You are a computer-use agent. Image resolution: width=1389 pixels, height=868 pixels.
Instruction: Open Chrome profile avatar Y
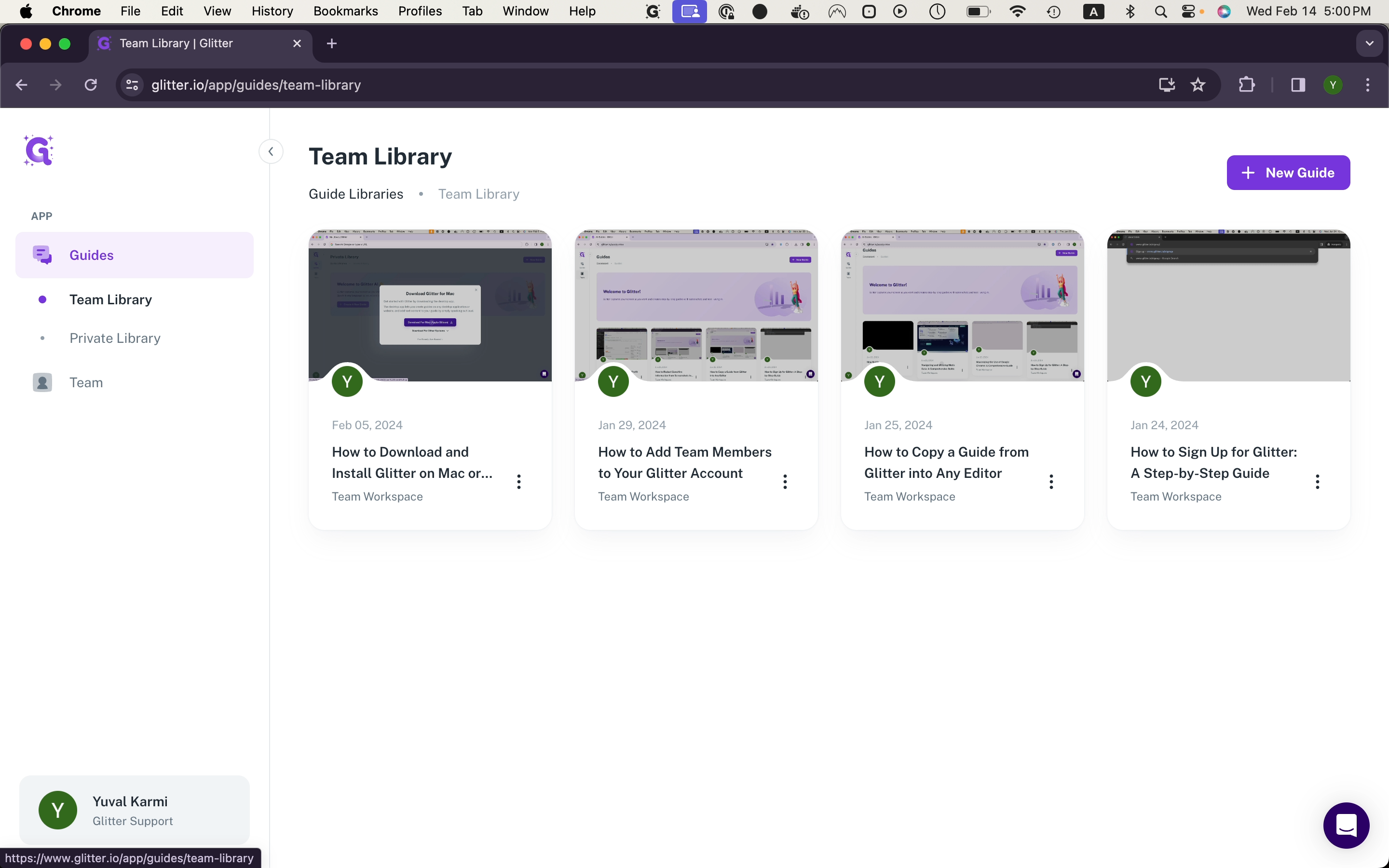[x=1333, y=85]
